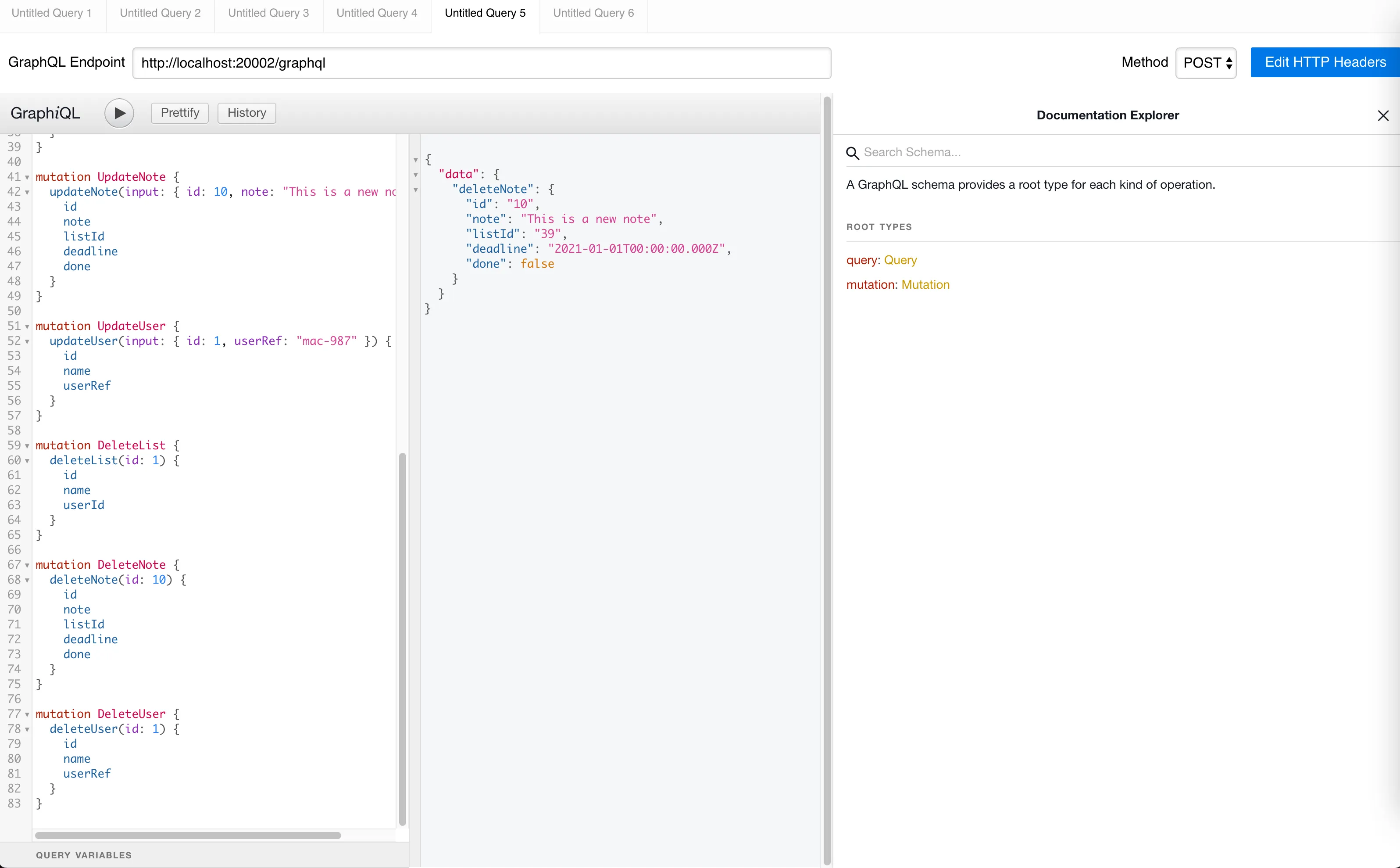Collapse the "data" fold arrow in results

click(x=415, y=175)
